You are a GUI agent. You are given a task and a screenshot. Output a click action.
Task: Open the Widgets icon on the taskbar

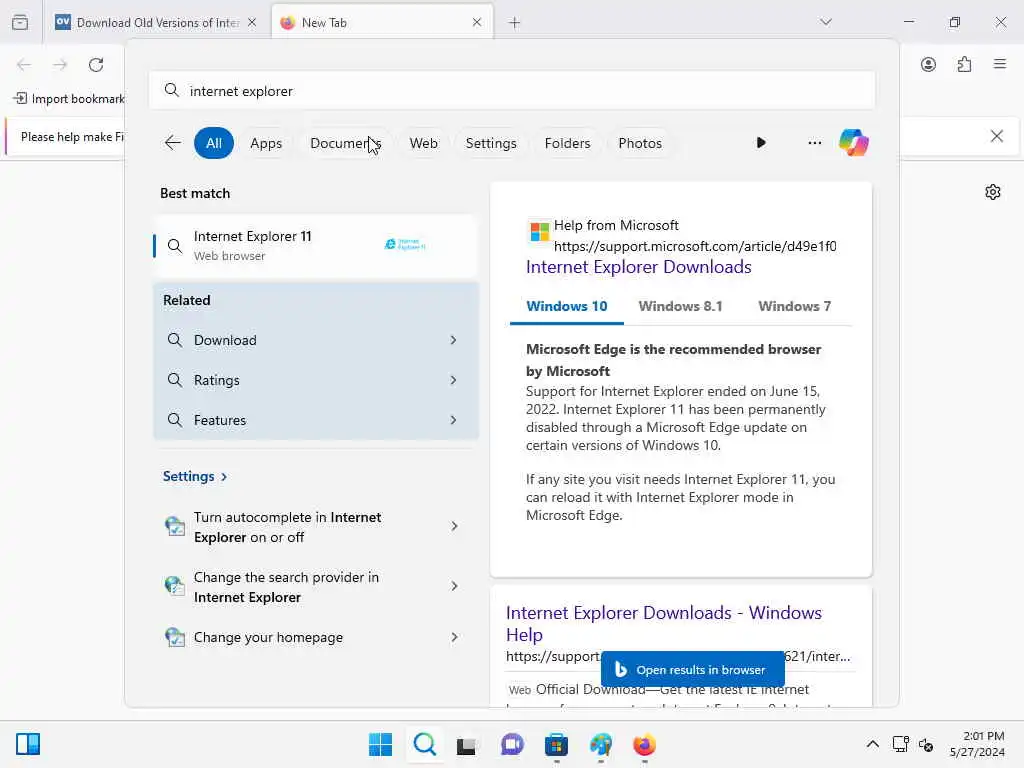(28, 744)
